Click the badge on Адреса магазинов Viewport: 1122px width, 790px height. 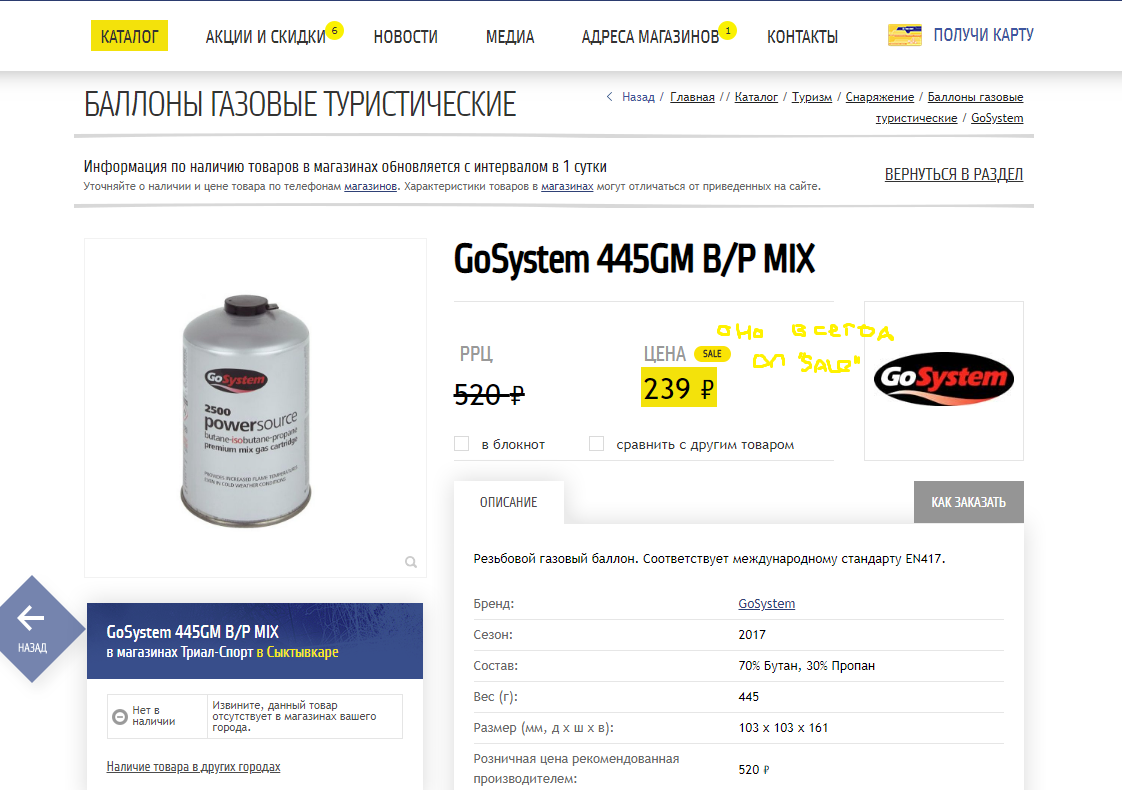728,31
